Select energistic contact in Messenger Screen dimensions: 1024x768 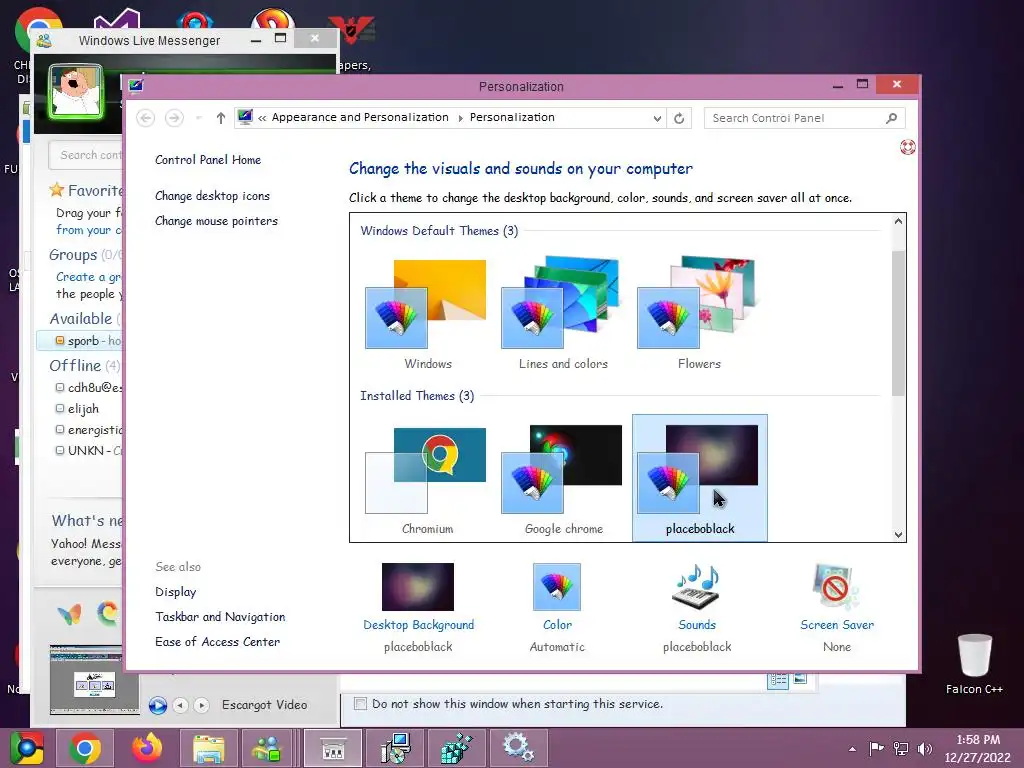tap(88, 430)
